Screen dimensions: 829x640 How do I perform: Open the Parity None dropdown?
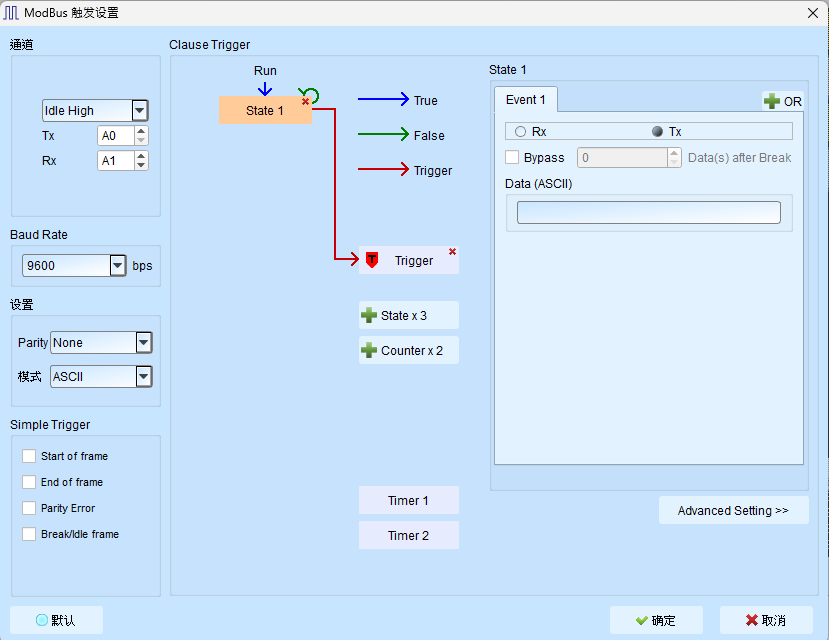[144, 342]
